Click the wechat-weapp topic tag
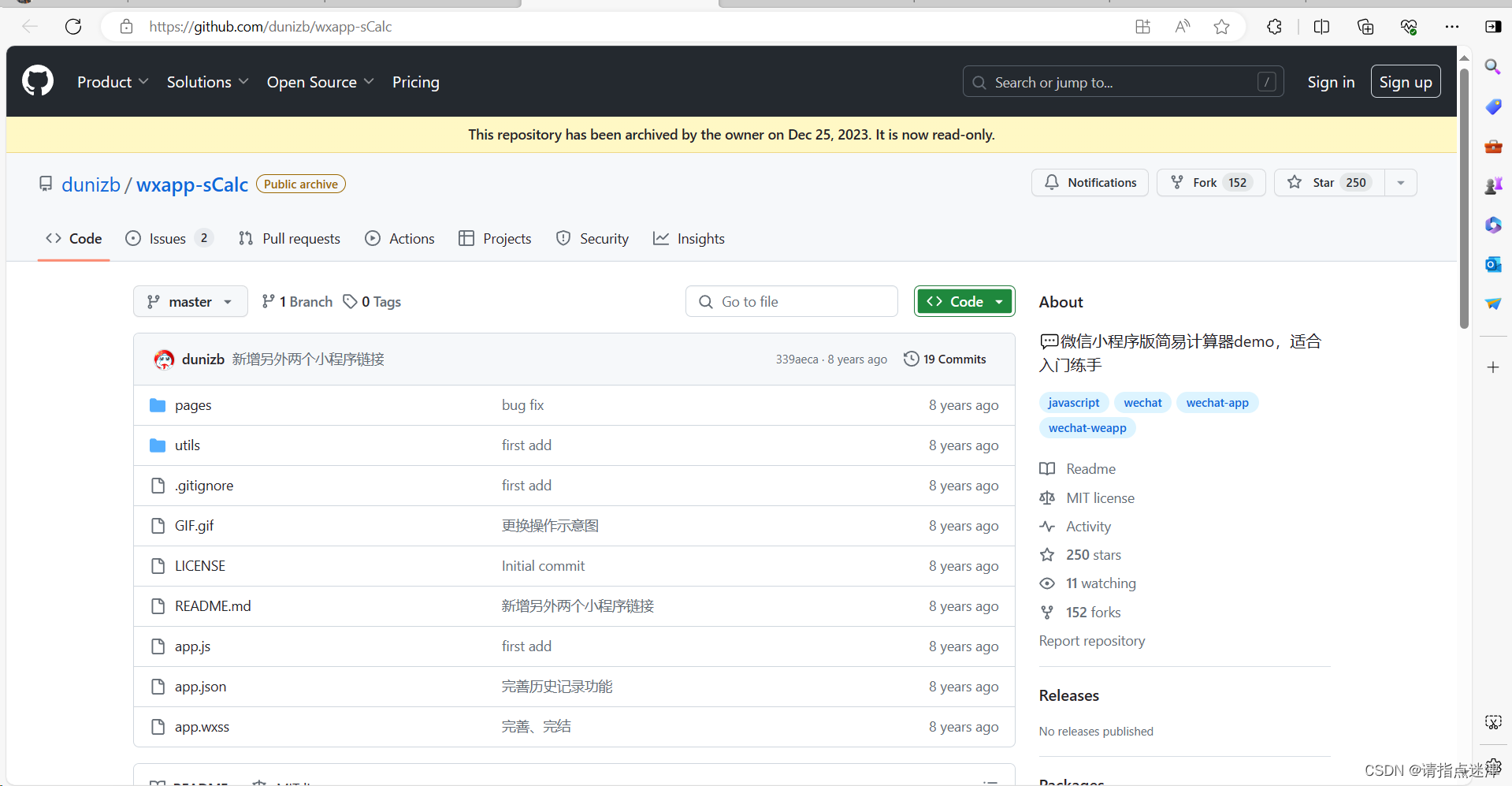 coord(1087,428)
